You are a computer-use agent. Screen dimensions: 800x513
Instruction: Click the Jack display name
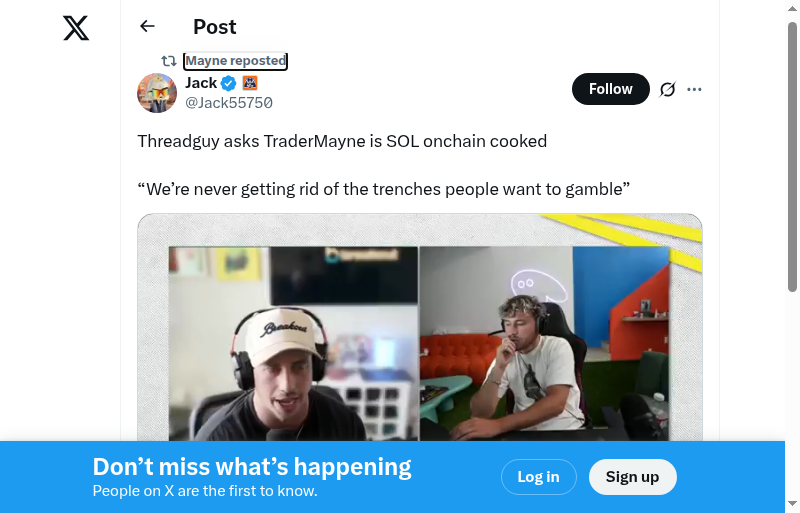coord(201,83)
